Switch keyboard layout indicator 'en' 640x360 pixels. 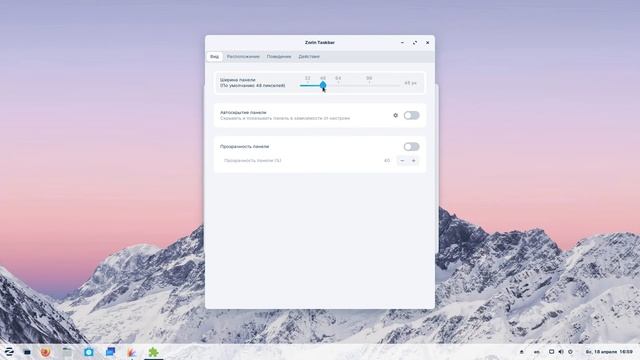(x=537, y=352)
